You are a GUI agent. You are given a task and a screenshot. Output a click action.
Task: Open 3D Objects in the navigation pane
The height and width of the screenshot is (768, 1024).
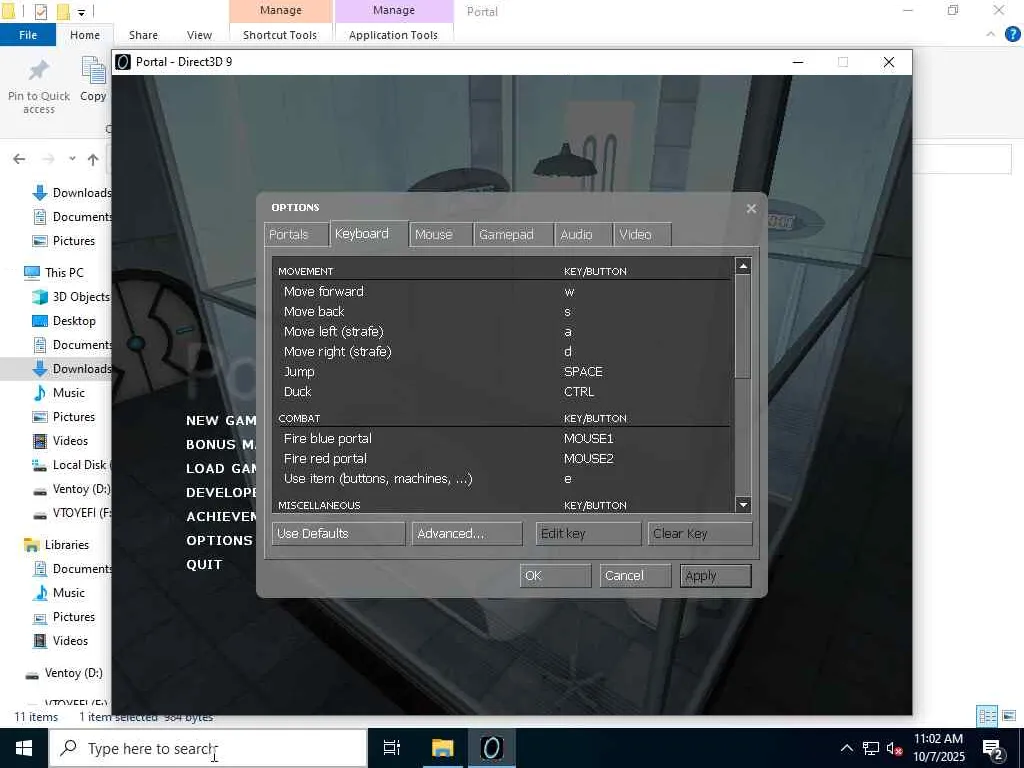click(72, 296)
